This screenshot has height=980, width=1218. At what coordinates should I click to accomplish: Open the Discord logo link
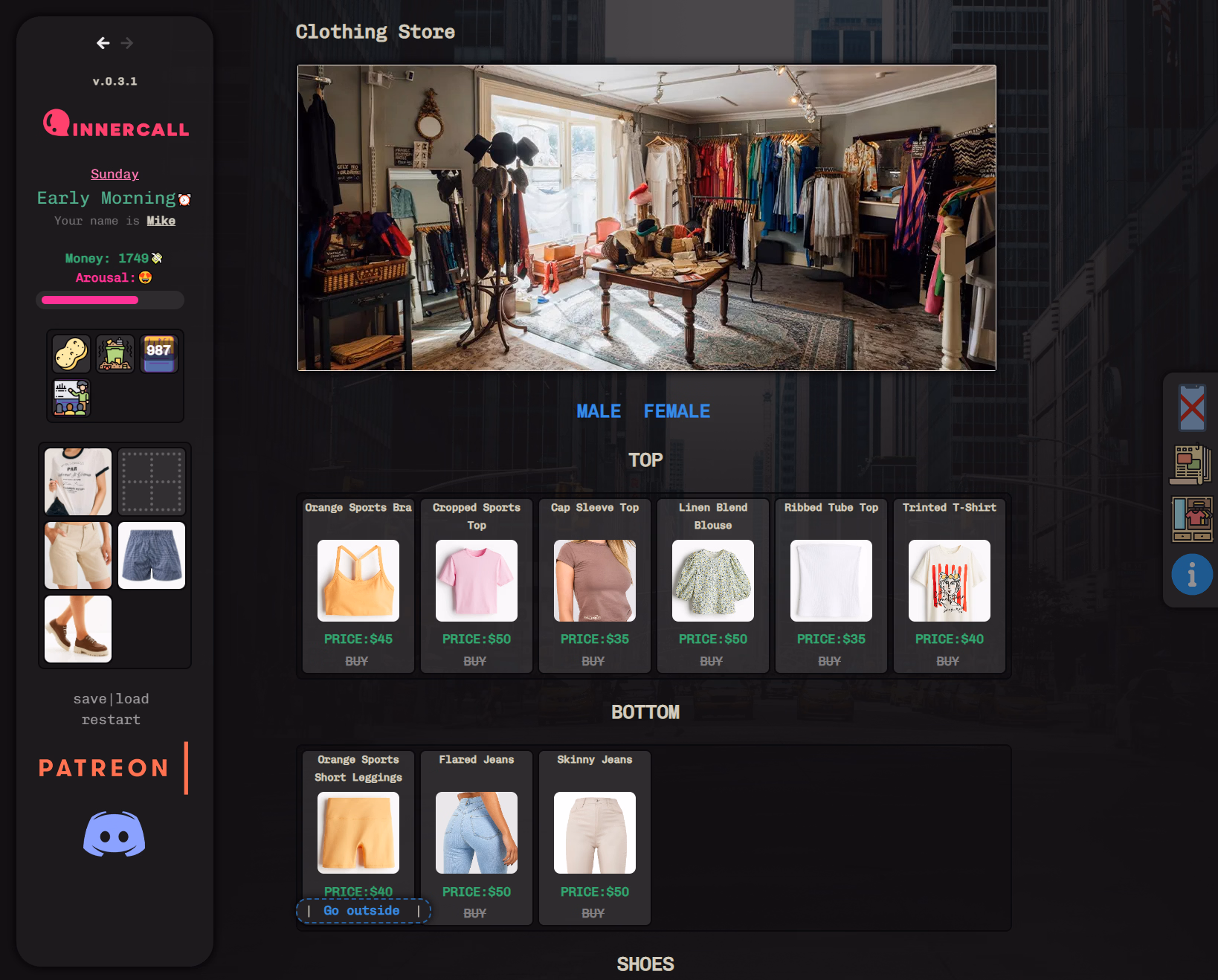(114, 834)
